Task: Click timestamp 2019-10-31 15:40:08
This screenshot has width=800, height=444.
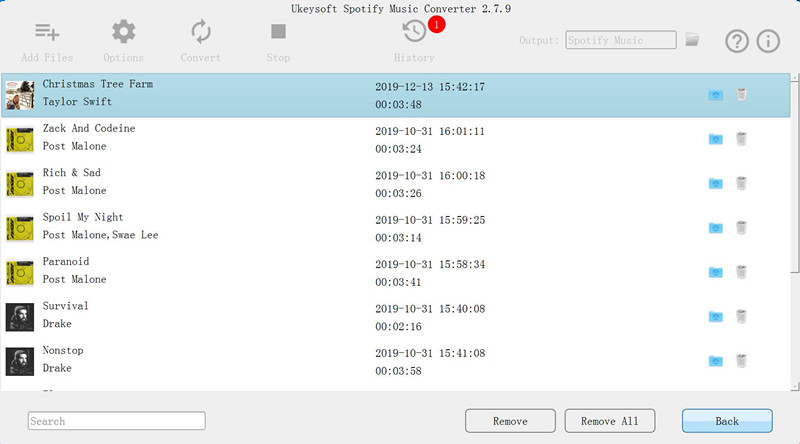Action: [430, 309]
